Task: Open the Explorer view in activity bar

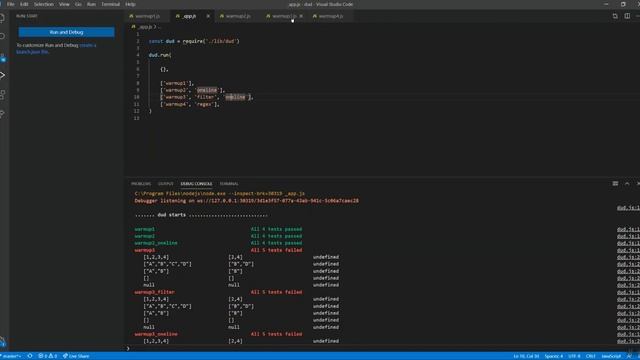Action: pyautogui.click(x=2, y=17)
